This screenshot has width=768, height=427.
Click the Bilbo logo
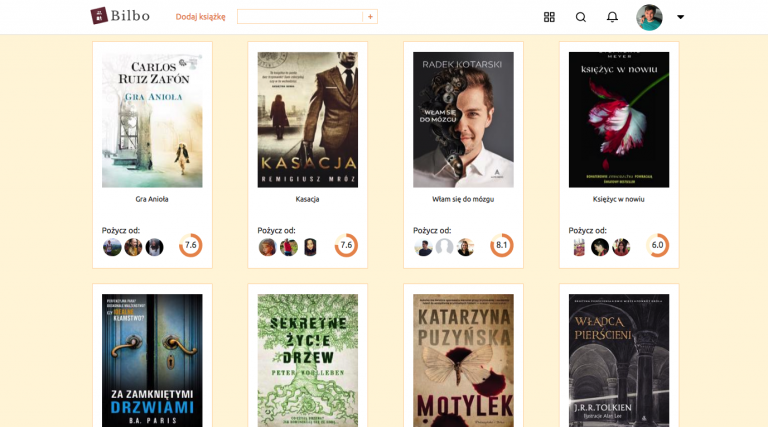(120, 16)
